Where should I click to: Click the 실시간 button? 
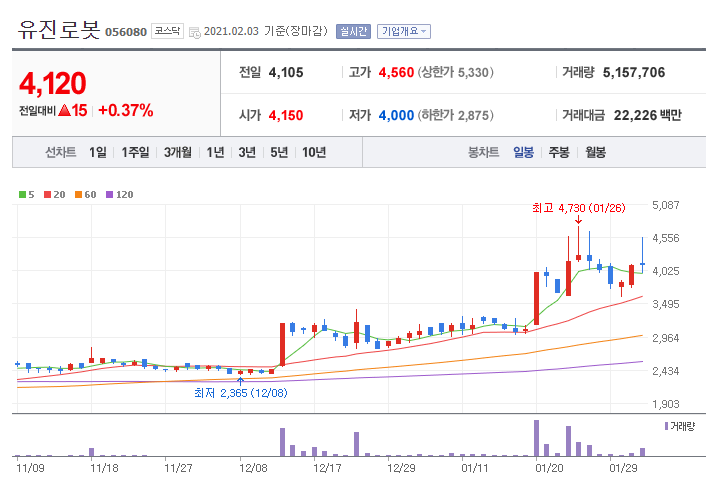pyautogui.click(x=353, y=31)
